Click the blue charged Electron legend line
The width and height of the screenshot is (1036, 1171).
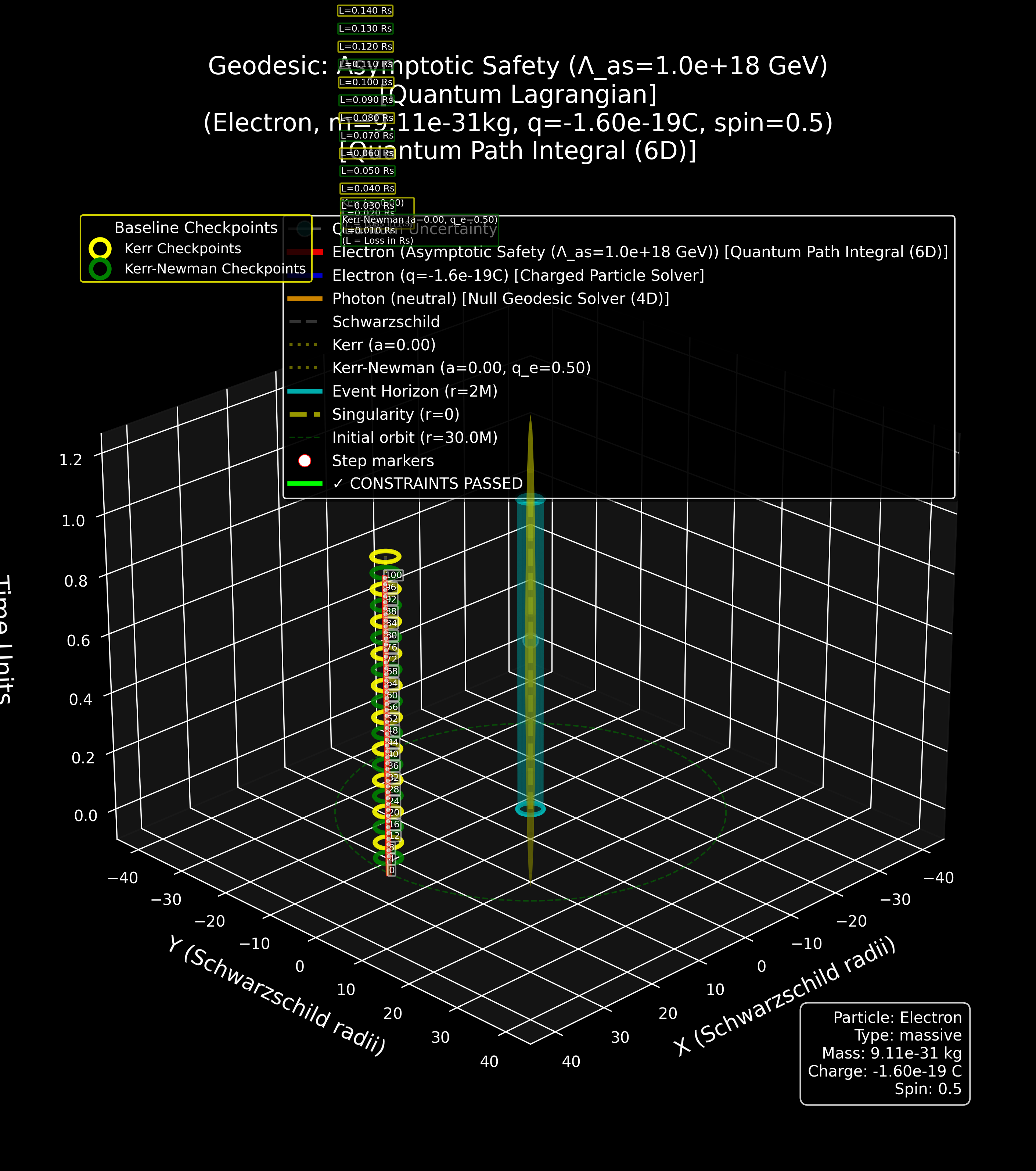pos(305,276)
